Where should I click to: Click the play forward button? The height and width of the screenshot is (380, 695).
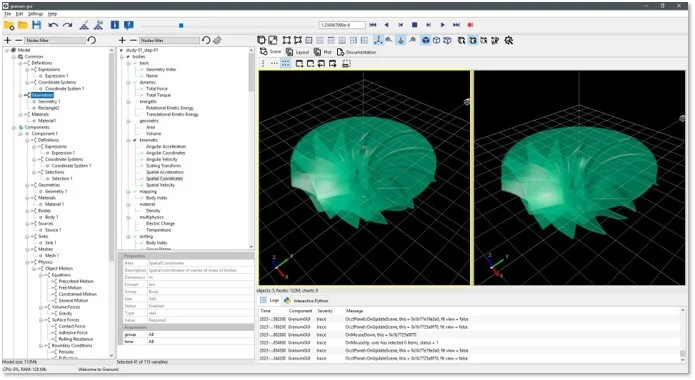click(442, 25)
